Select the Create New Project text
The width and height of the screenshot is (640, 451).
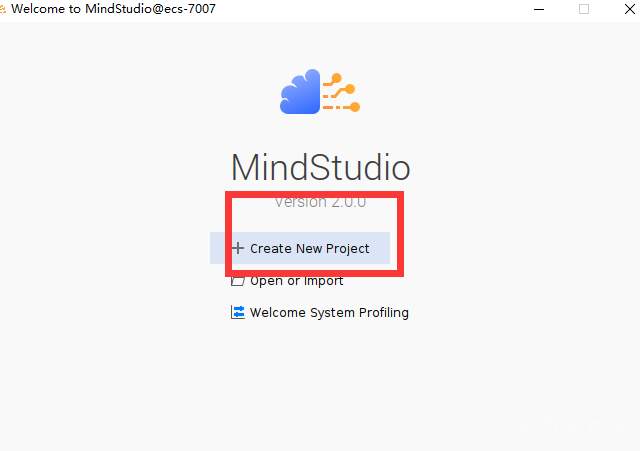point(309,249)
